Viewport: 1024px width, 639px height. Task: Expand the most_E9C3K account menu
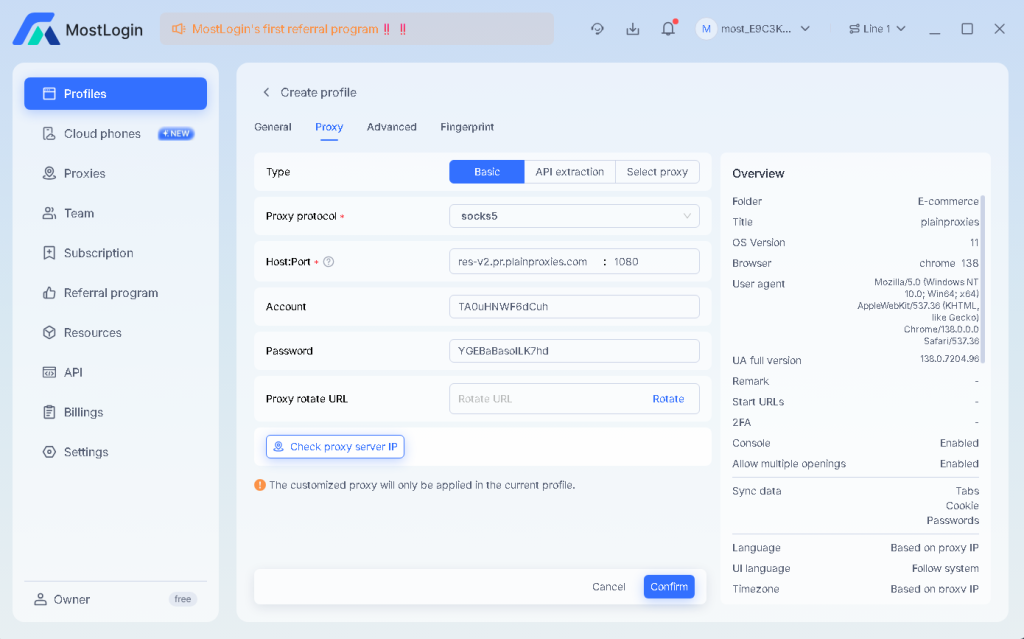click(x=754, y=29)
